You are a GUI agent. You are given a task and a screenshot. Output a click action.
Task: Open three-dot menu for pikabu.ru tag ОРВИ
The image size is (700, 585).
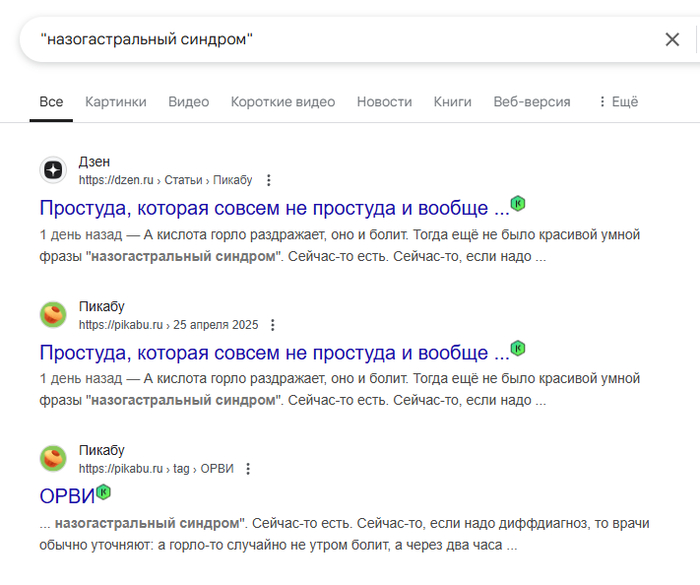tap(248, 469)
